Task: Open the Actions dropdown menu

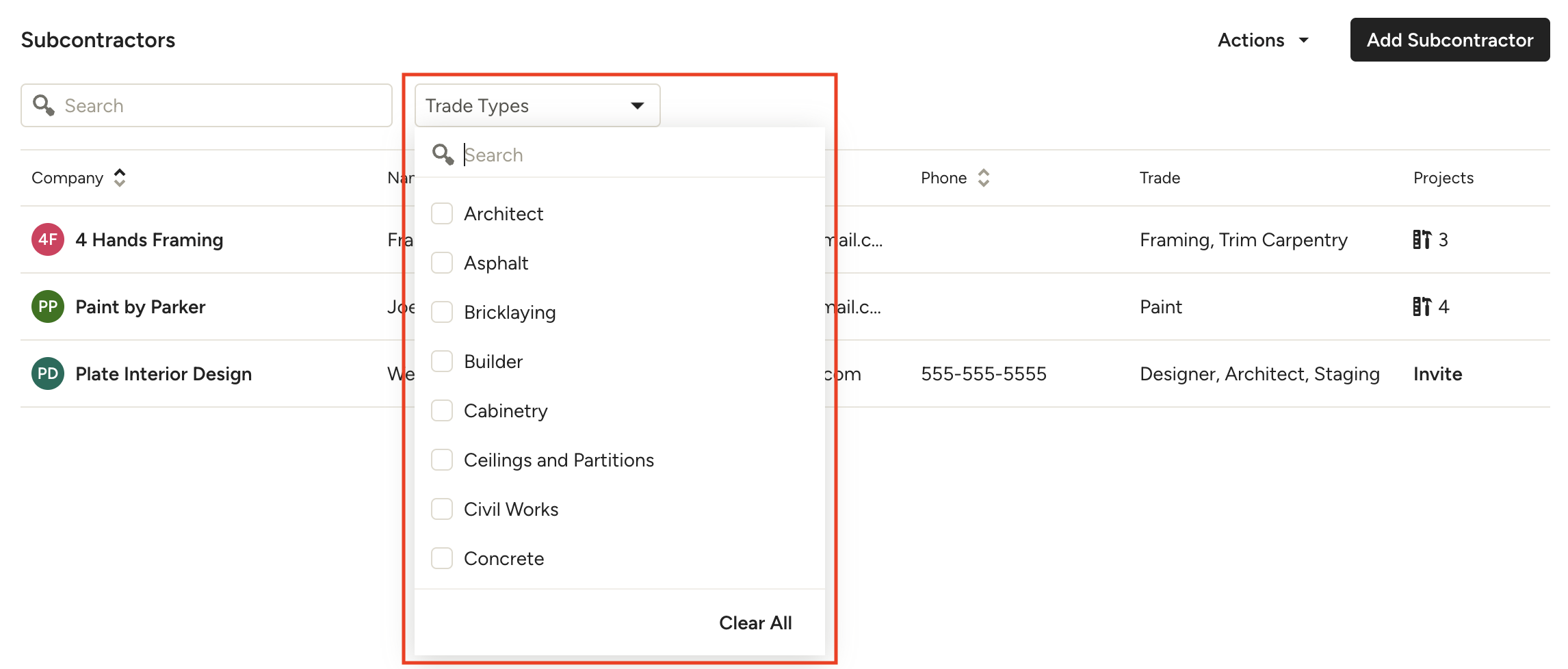Action: (1263, 40)
